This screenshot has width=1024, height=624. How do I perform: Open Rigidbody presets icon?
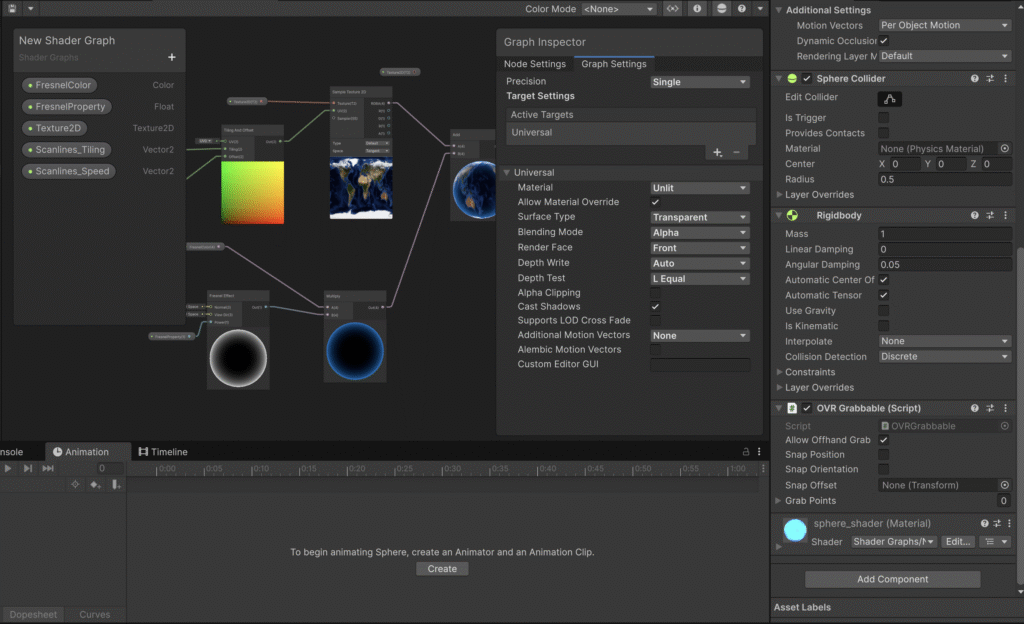[990, 215]
